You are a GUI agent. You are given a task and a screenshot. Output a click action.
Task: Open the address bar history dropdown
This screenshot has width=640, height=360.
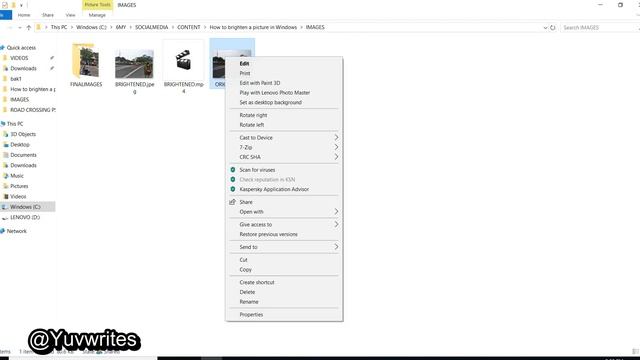pyautogui.click(x=545, y=28)
